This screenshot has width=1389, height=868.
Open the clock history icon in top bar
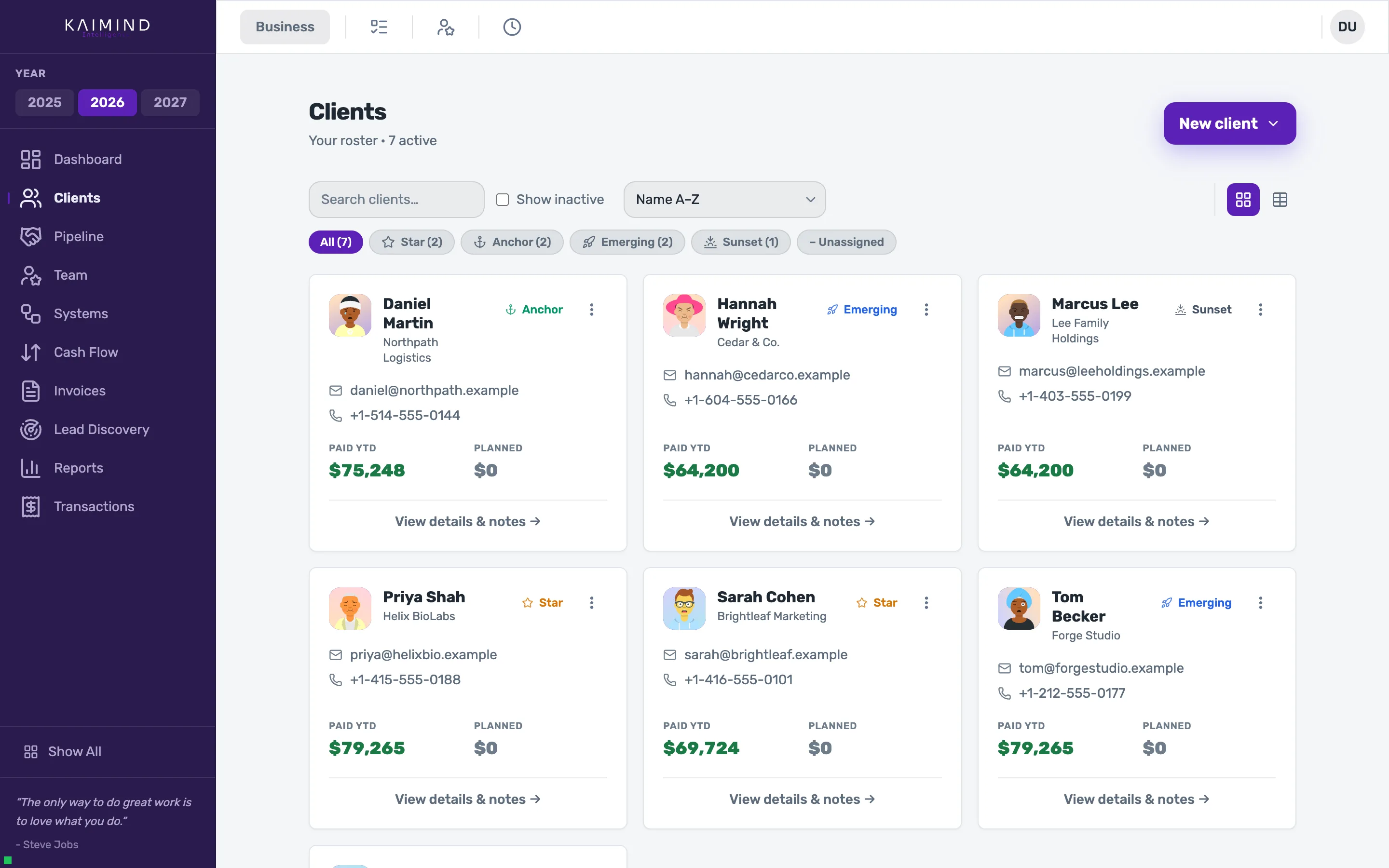(x=512, y=27)
